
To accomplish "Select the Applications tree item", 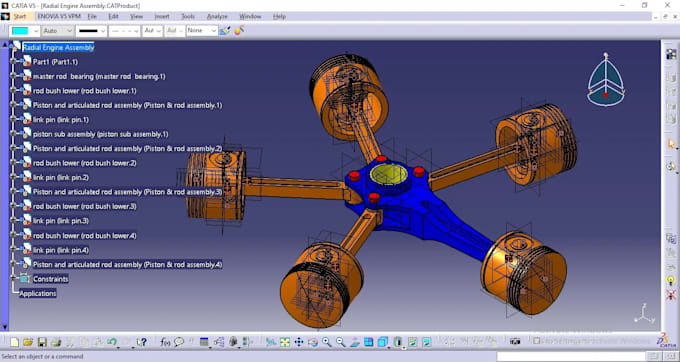I will 38,294.
